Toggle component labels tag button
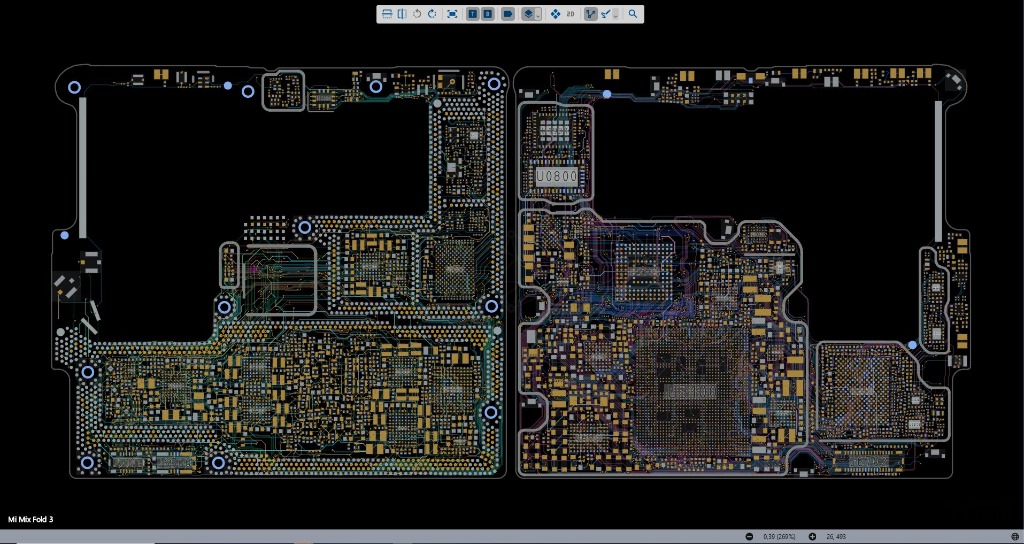1024x544 pixels. (x=508, y=14)
